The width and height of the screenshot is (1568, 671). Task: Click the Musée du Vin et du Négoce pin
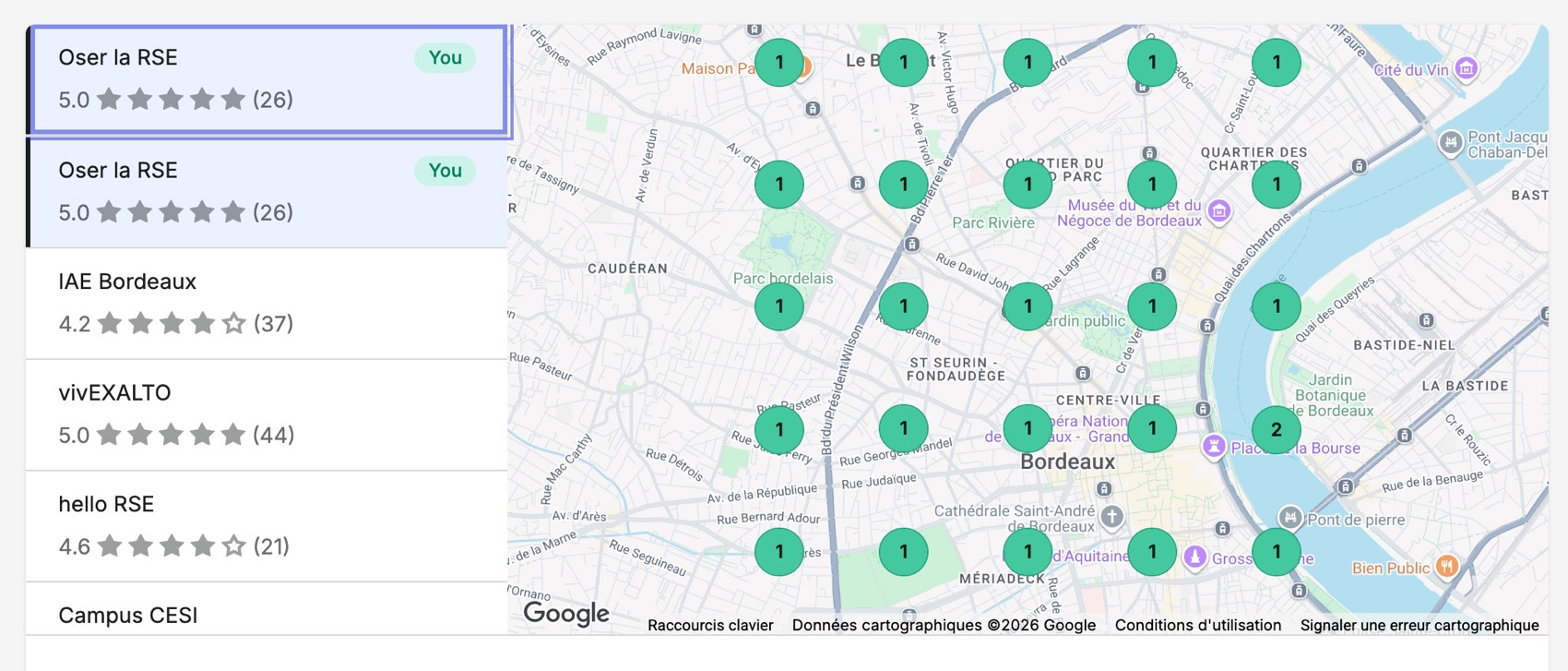click(x=1219, y=211)
